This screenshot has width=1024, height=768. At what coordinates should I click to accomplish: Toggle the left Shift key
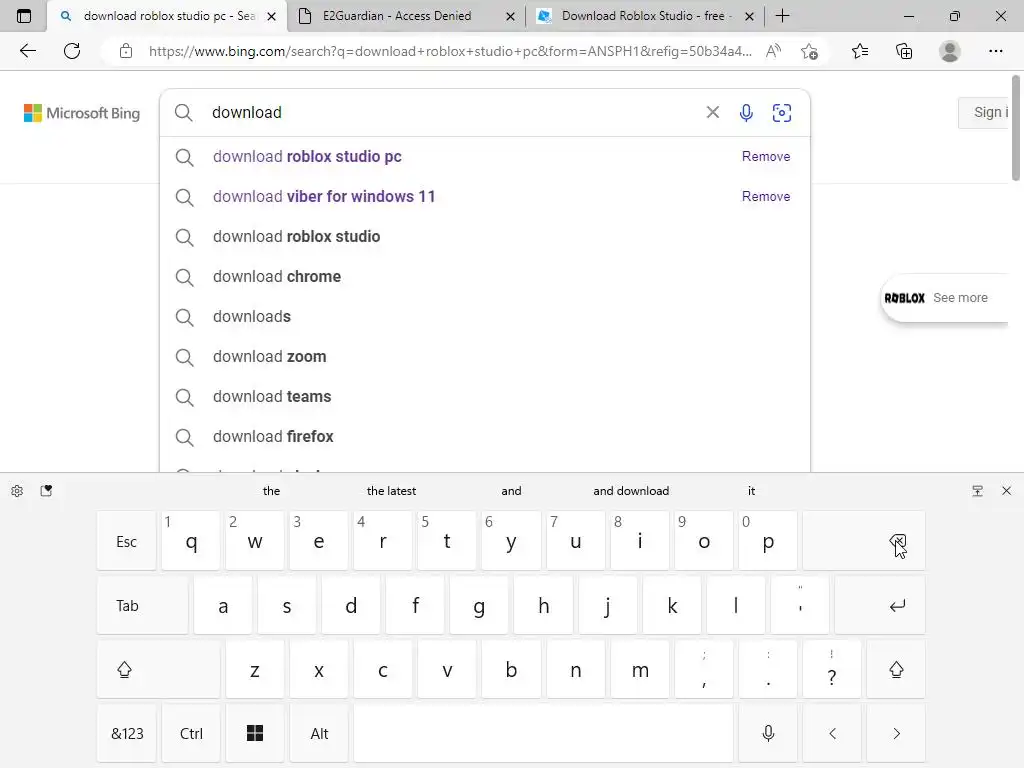pos(157,669)
